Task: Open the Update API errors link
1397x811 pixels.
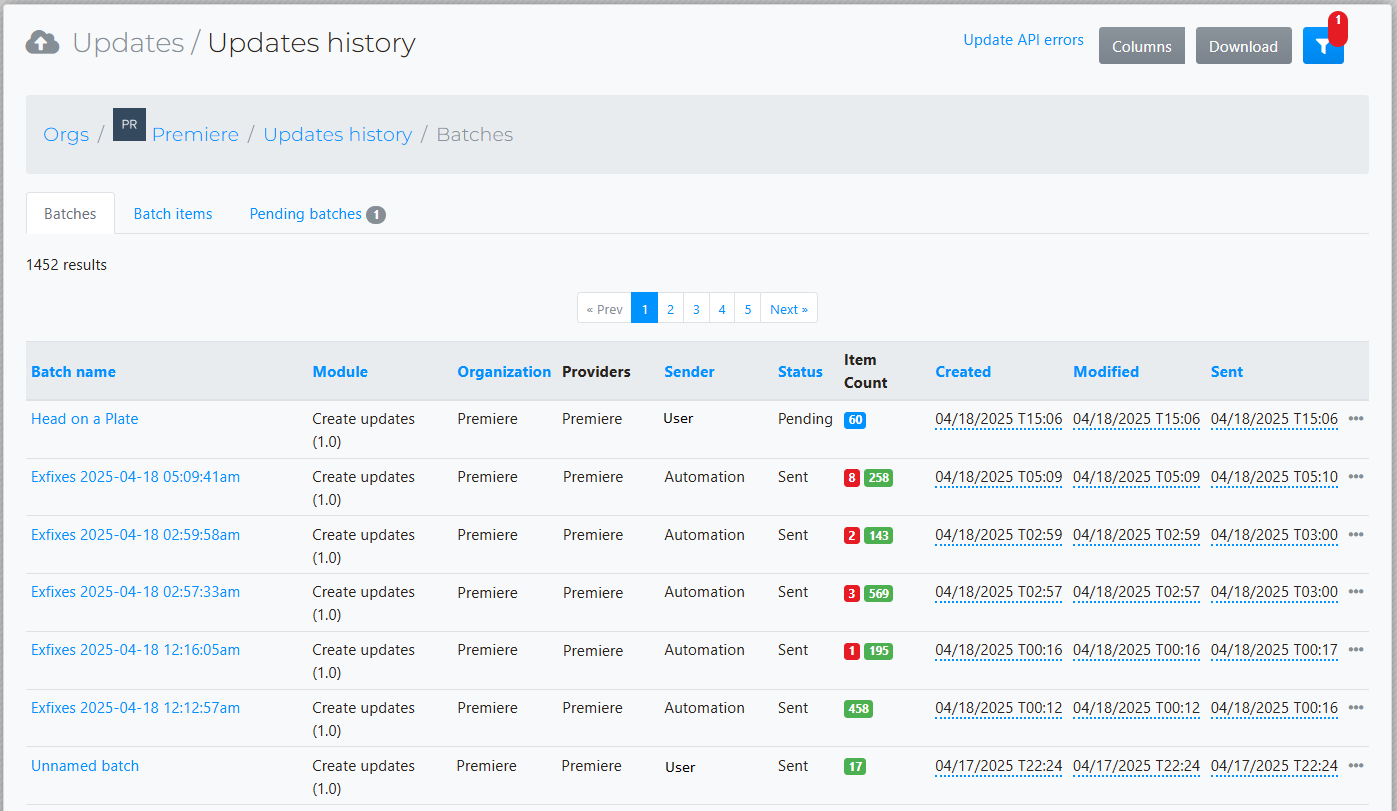Action: coord(1023,40)
